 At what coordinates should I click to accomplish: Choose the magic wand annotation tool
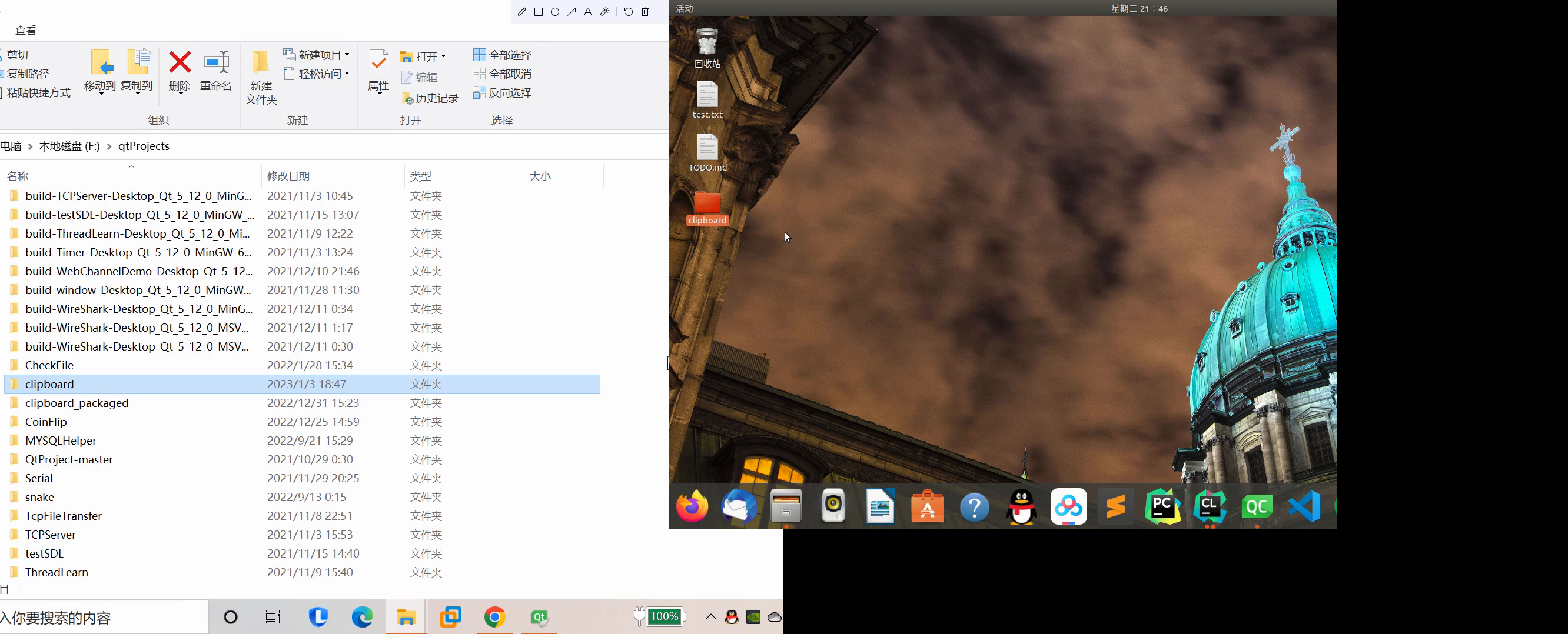click(x=604, y=12)
